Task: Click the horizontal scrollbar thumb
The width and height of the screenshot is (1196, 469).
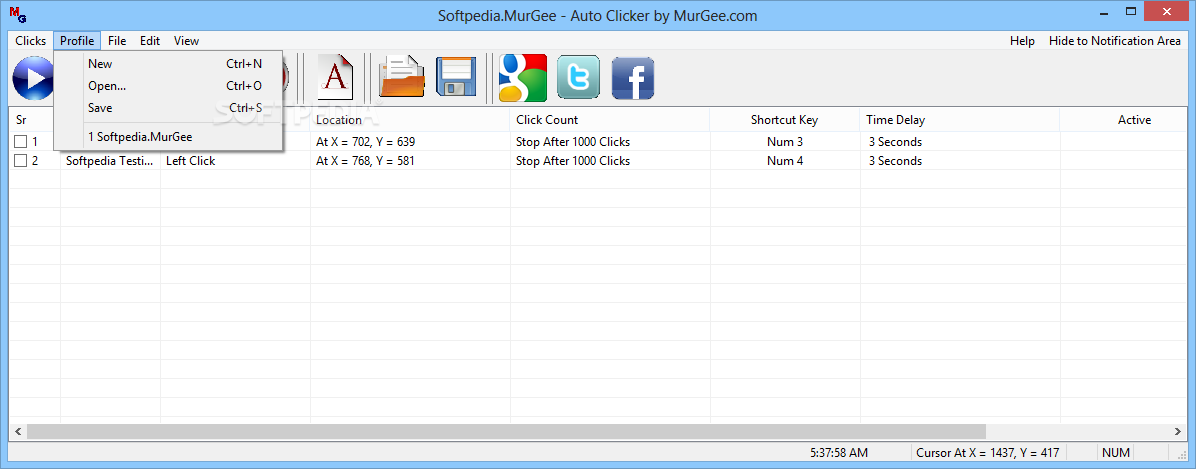Action: 506,432
